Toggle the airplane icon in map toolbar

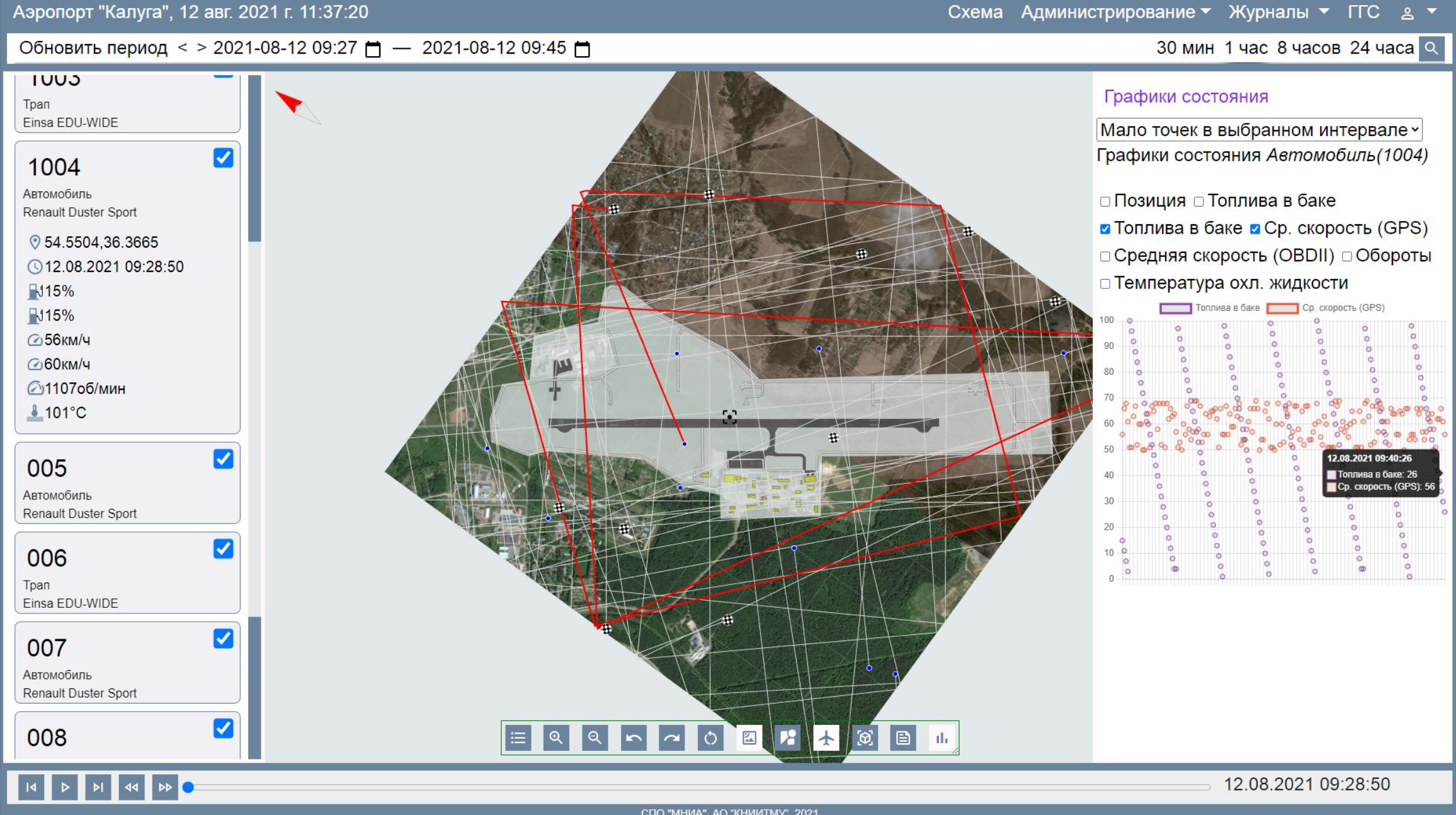click(x=826, y=738)
